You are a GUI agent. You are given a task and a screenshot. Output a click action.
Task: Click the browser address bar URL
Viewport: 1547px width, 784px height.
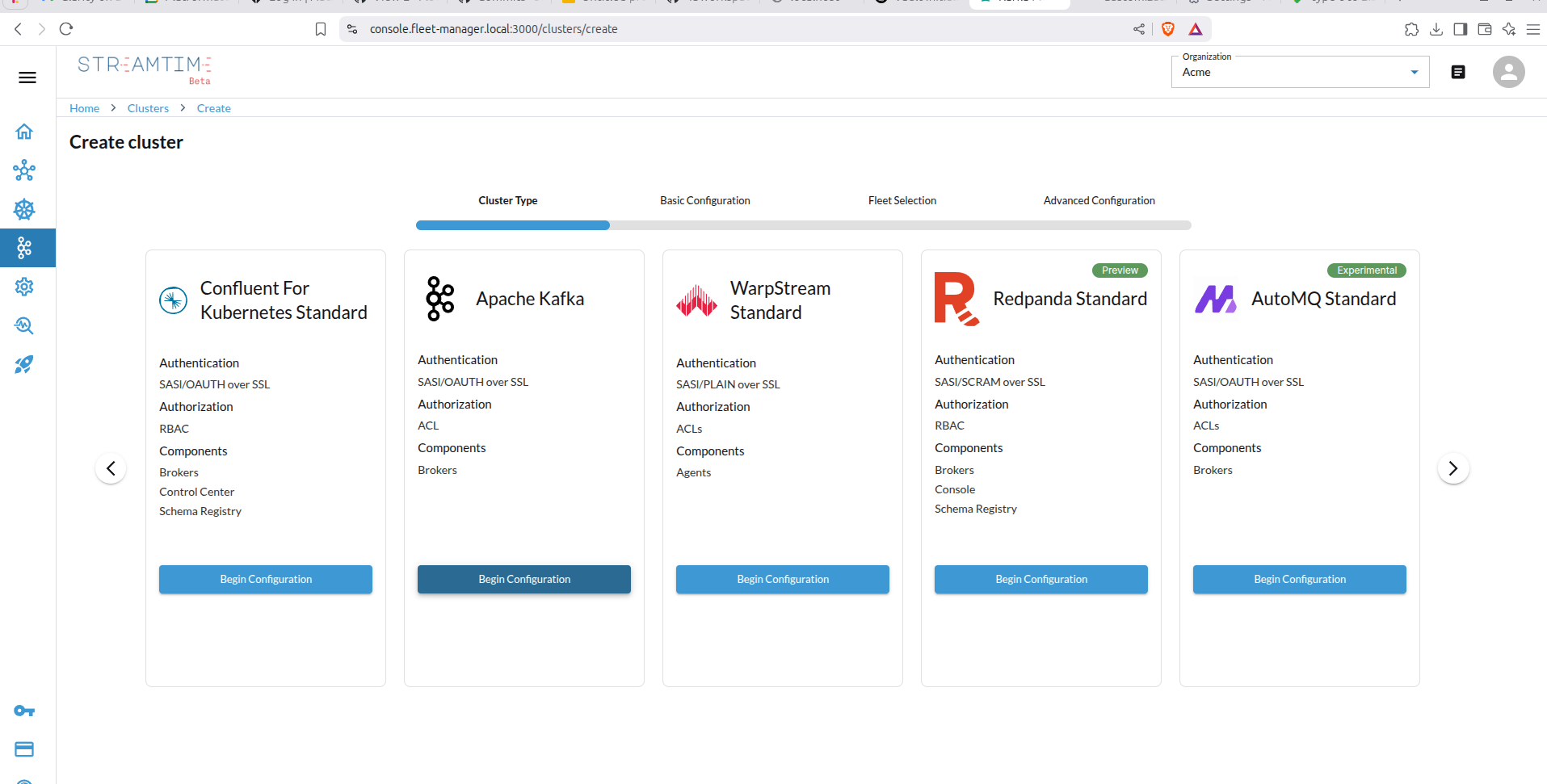pyautogui.click(x=494, y=29)
